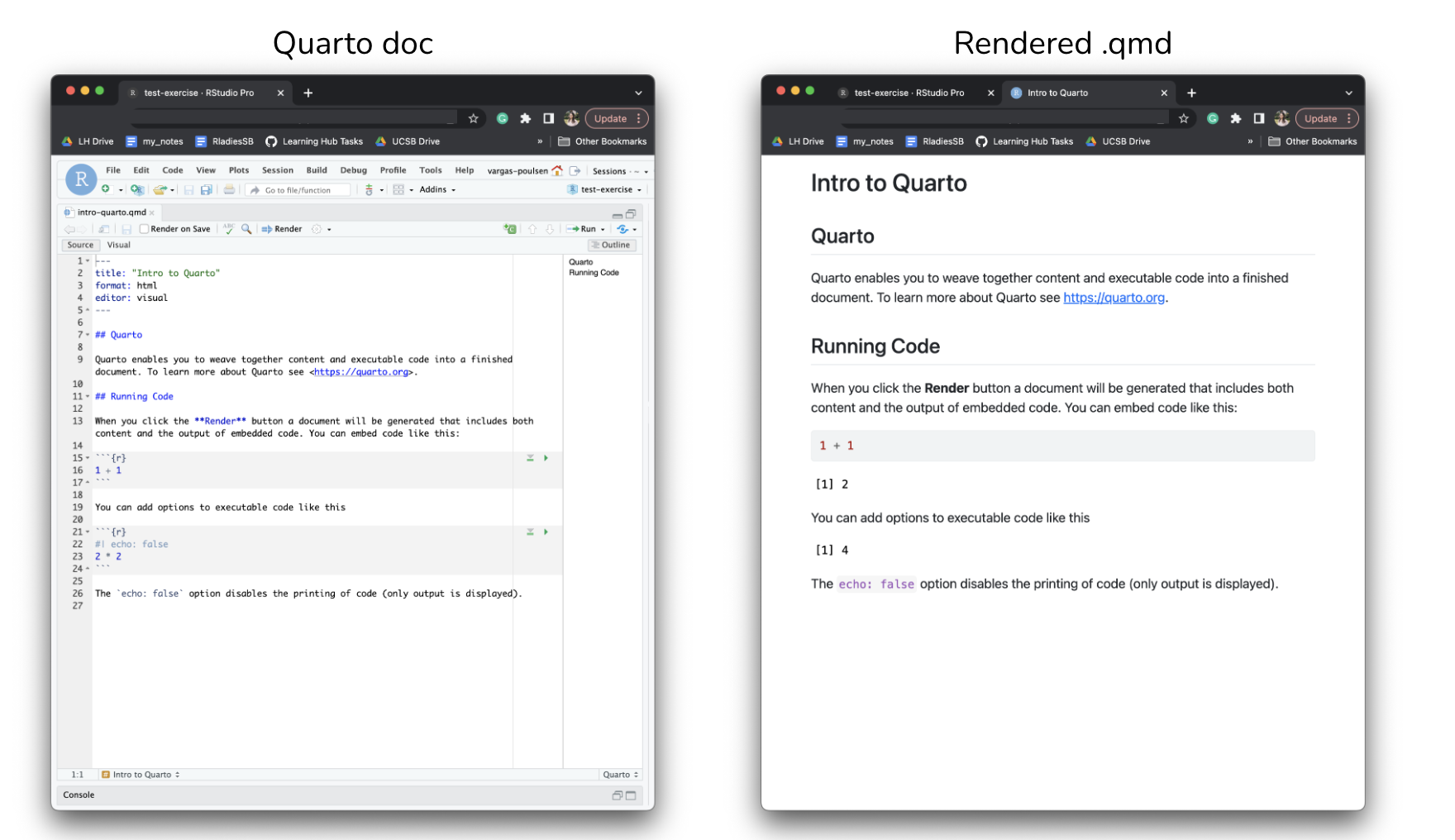Click the spell check ABC icon

point(229,229)
